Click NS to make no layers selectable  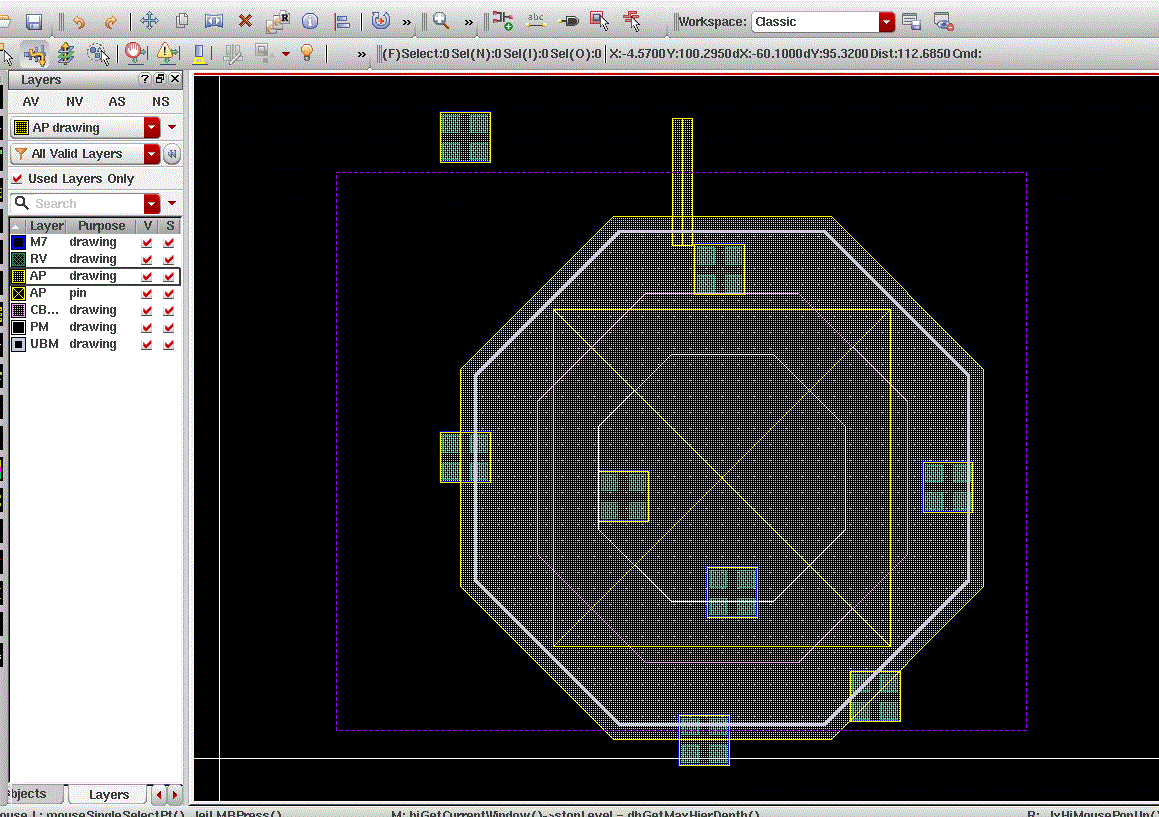(x=160, y=101)
